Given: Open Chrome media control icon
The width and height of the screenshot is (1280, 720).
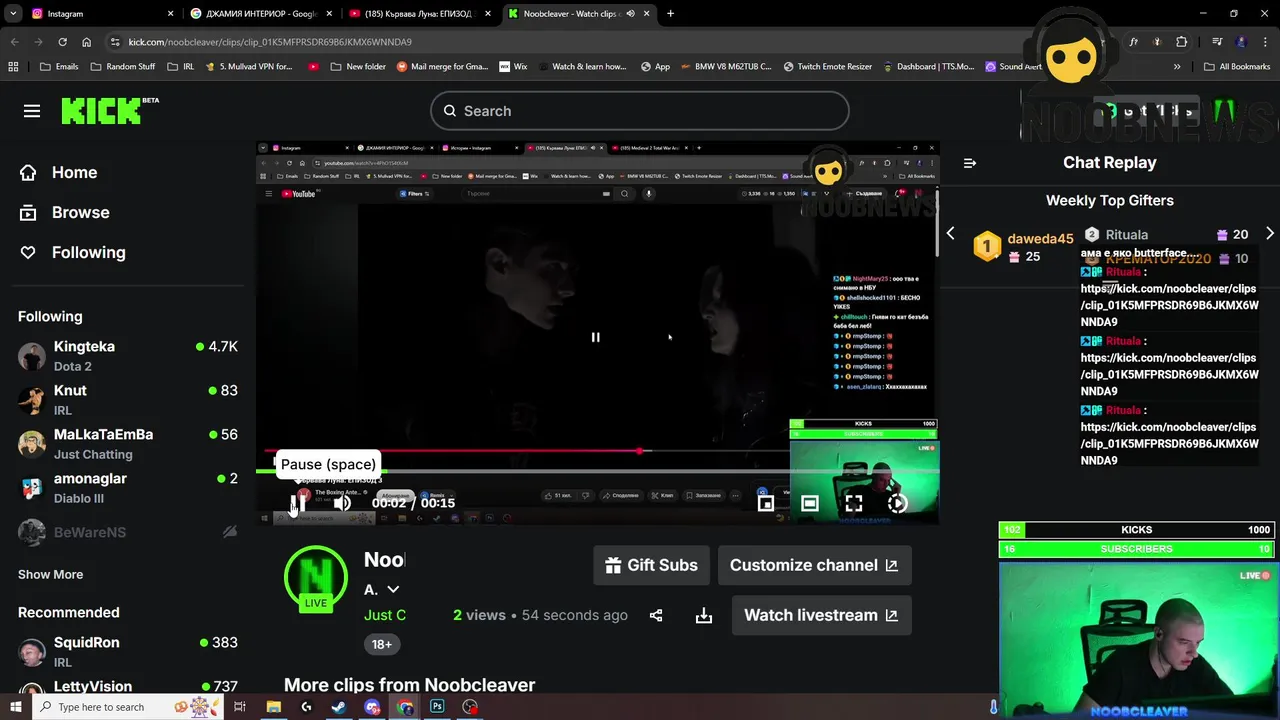Looking at the screenshot, I should [x=1217, y=42].
